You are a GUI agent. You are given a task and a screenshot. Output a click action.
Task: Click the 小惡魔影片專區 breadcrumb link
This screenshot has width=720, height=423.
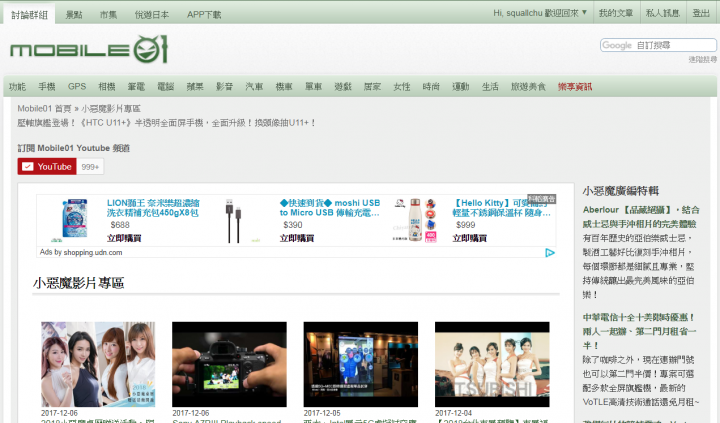point(111,109)
